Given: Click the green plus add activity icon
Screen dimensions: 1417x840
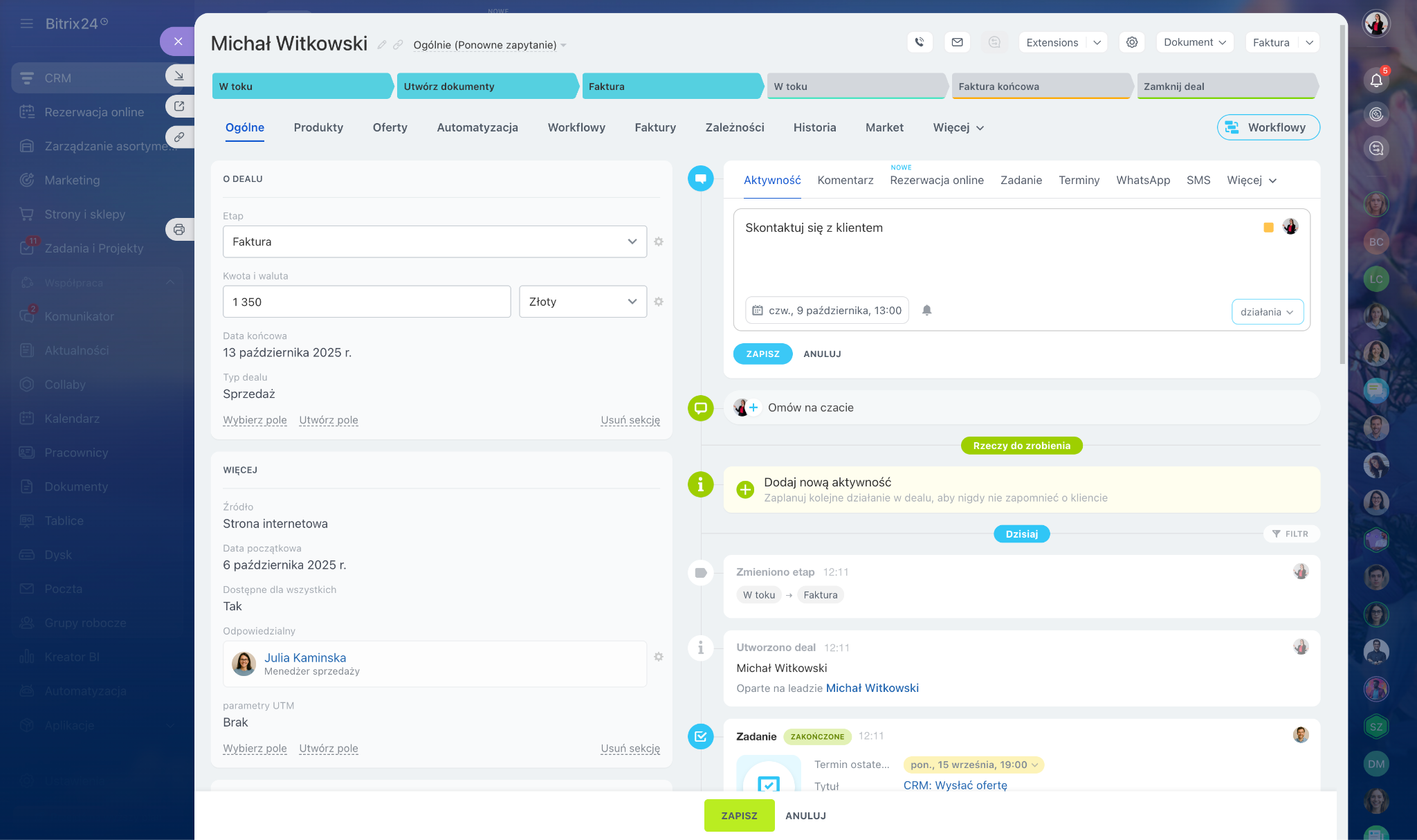Looking at the screenshot, I should click(x=745, y=489).
